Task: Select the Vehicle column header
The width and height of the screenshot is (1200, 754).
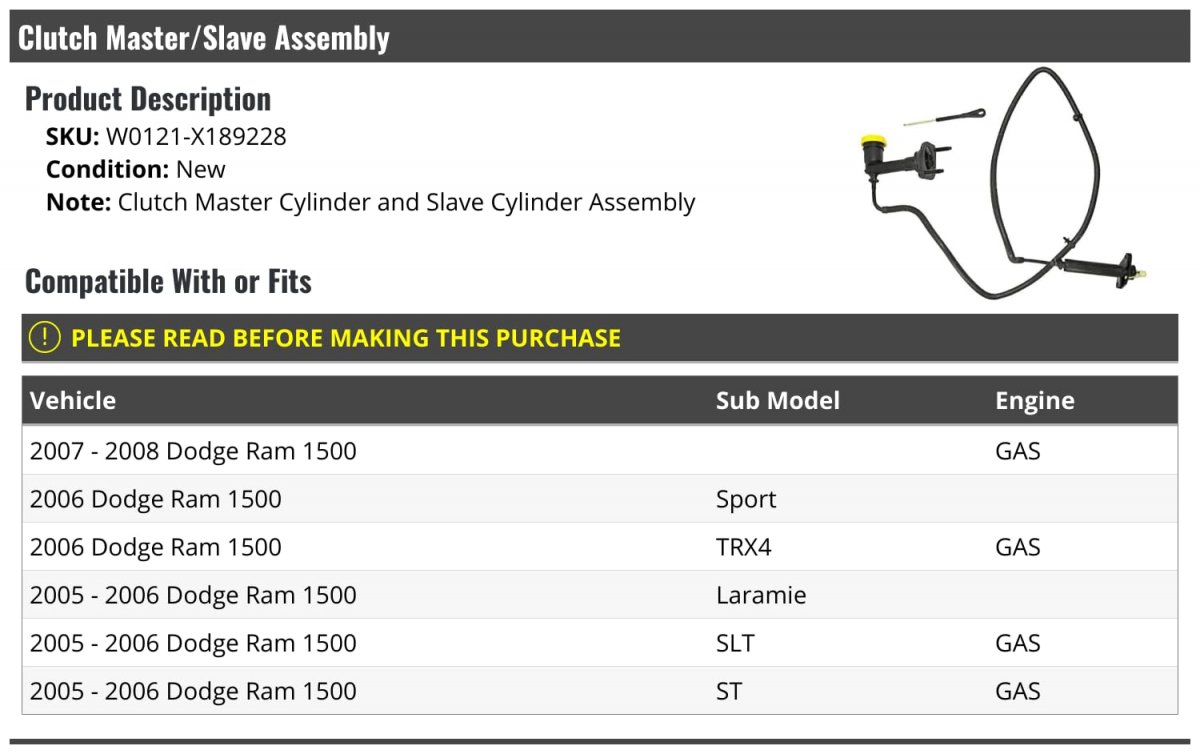Action: (x=73, y=400)
